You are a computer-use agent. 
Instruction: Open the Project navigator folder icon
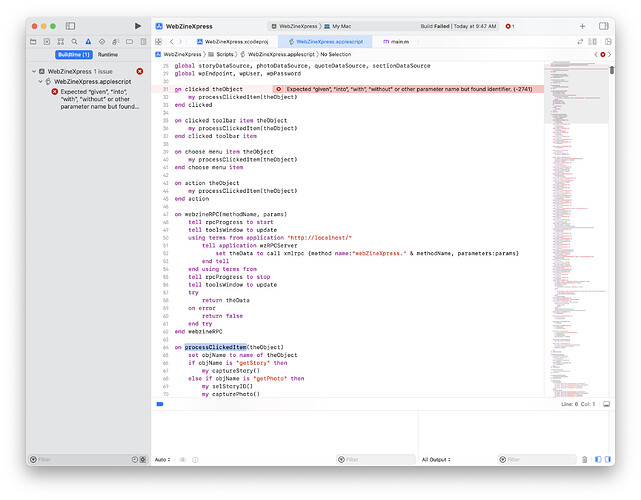33,42
